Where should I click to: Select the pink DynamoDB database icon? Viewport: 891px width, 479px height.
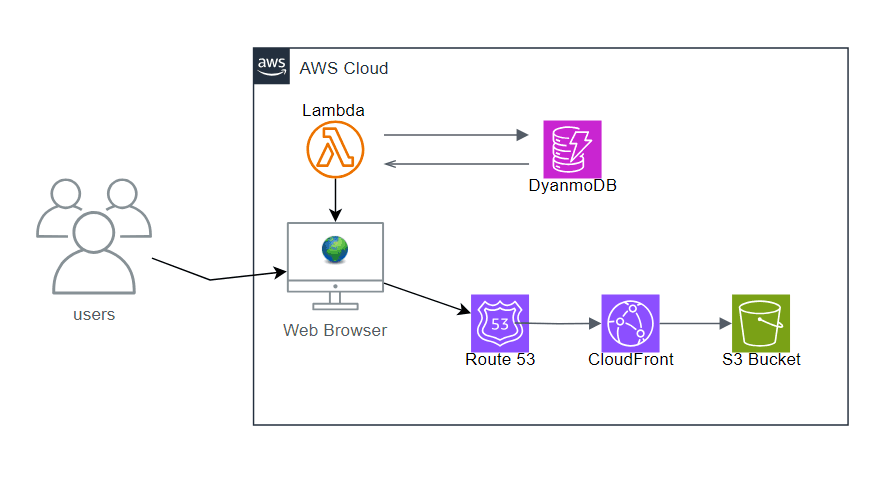click(572, 149)
